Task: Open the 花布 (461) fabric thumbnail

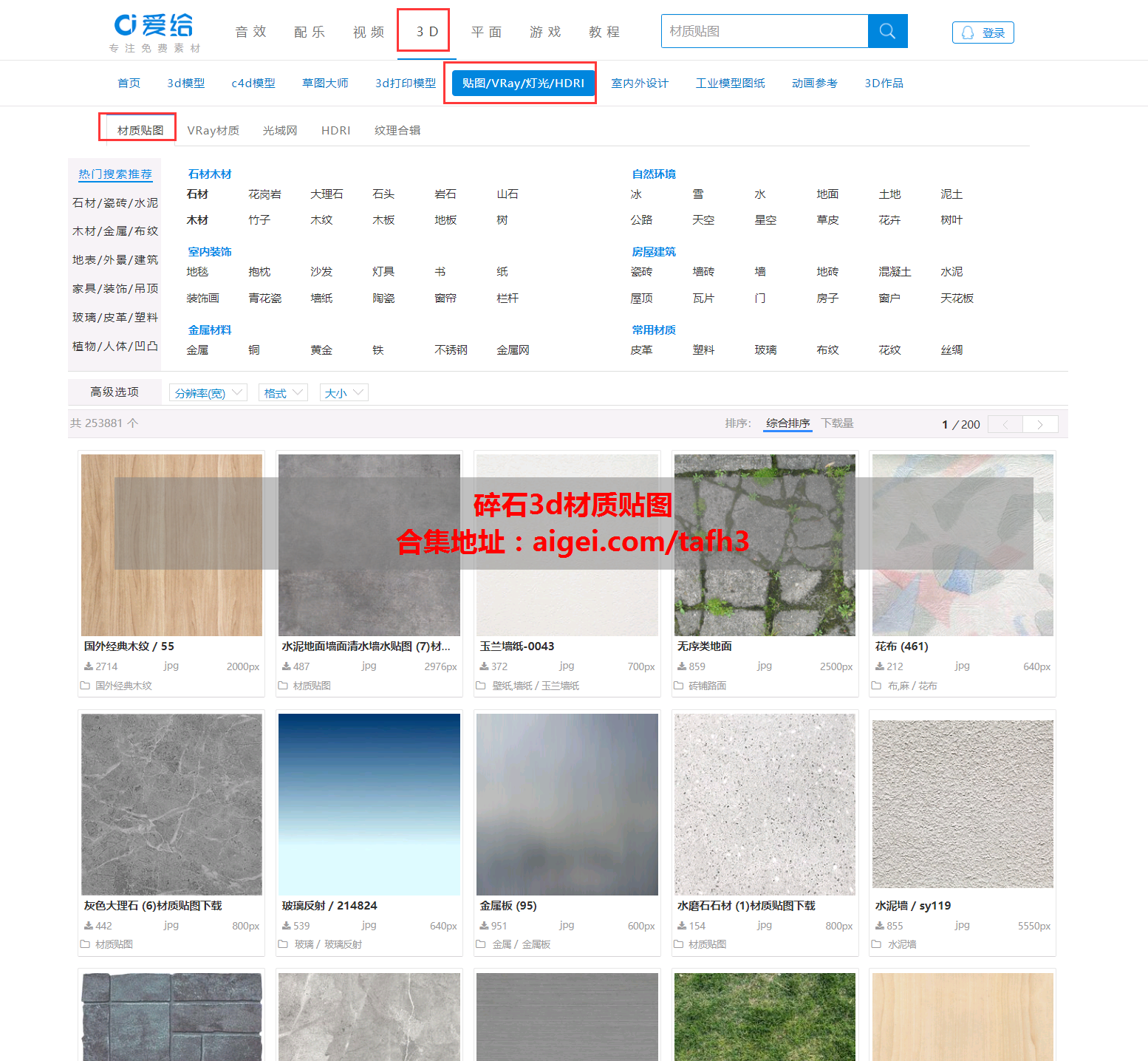Action: coord(963,545)
